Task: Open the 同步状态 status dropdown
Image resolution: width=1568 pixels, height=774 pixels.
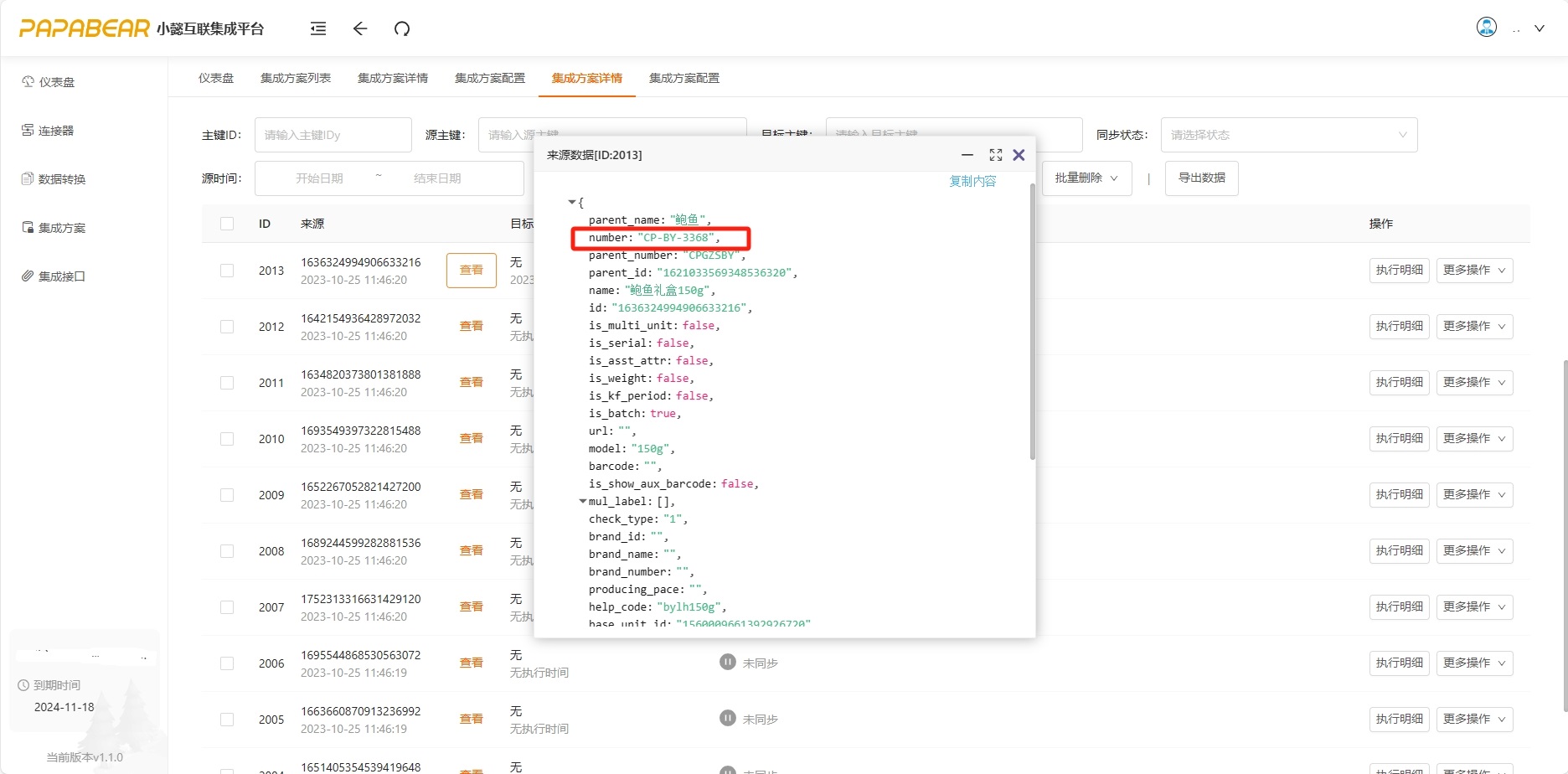Action: click(x=1288, y=135)
